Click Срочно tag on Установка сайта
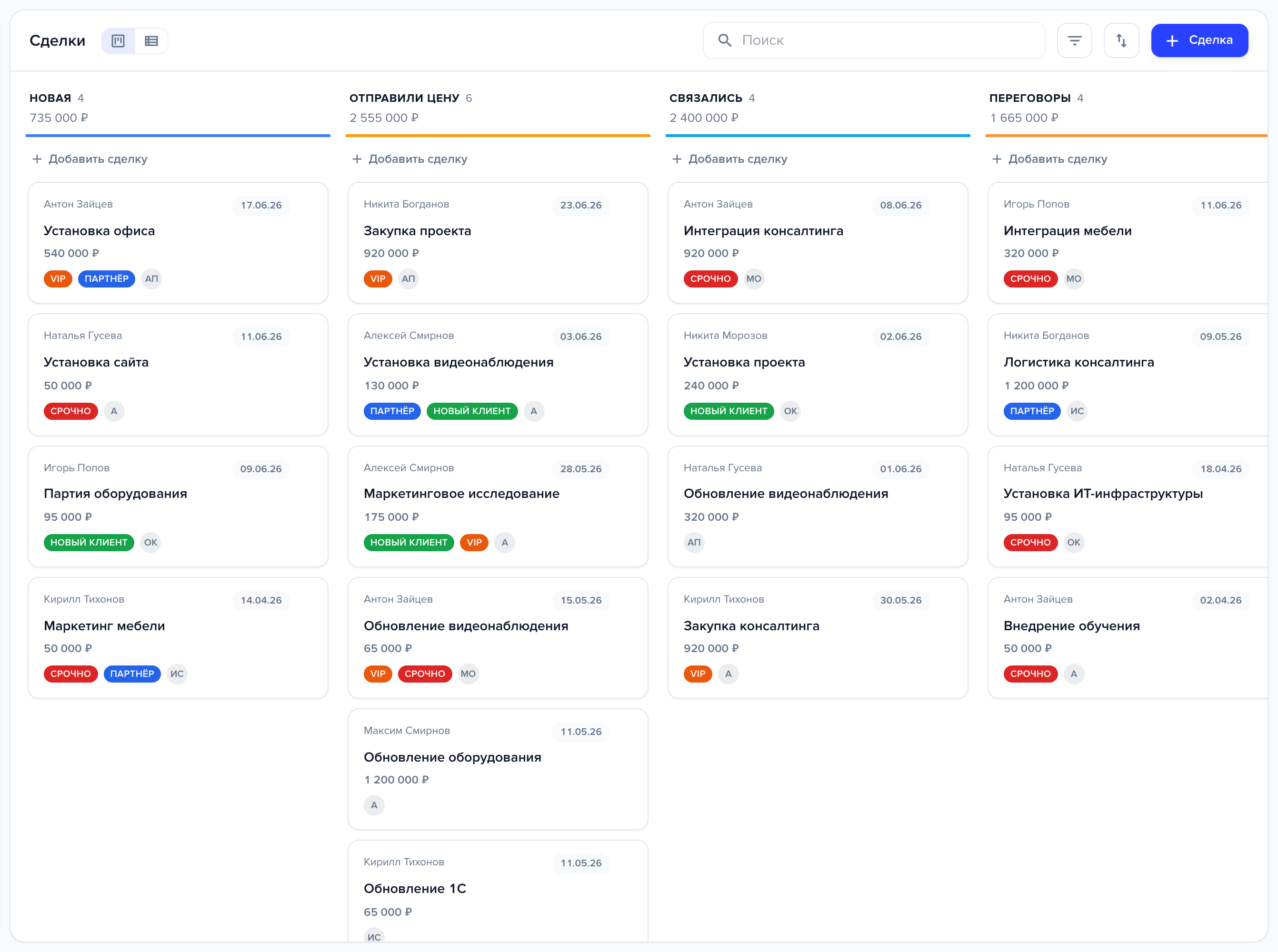This screenshot has width=1278, height=952. tap(71, 411)
